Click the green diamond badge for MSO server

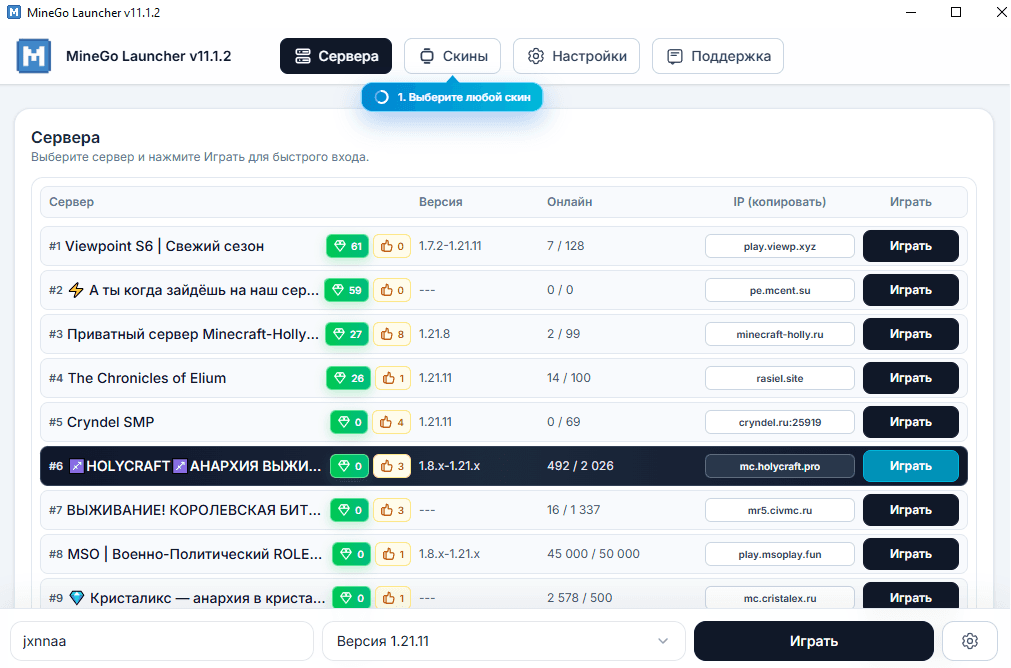(351, 554)
